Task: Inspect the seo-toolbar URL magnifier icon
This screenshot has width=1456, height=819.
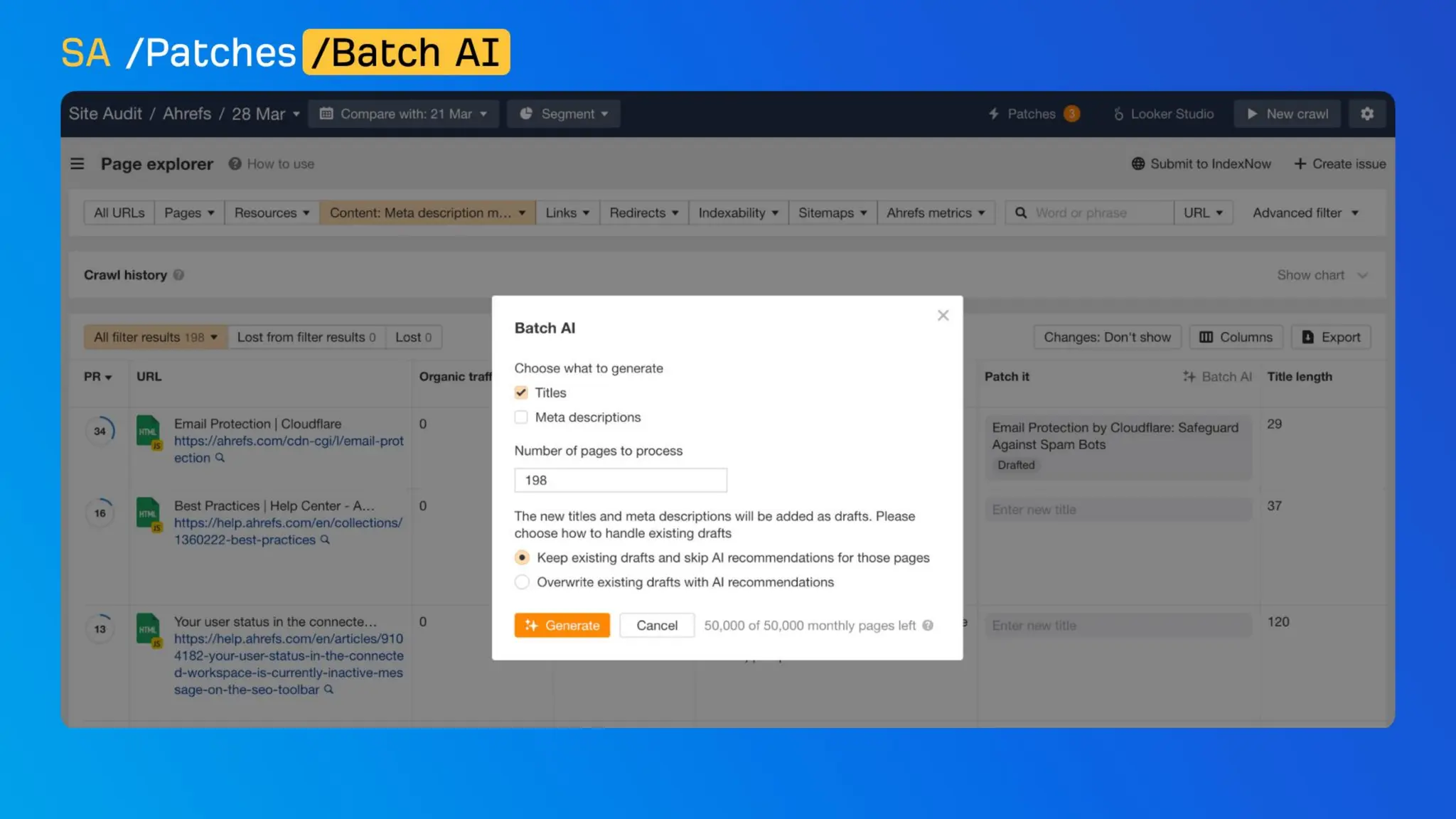Action: (x=328, y=690)
